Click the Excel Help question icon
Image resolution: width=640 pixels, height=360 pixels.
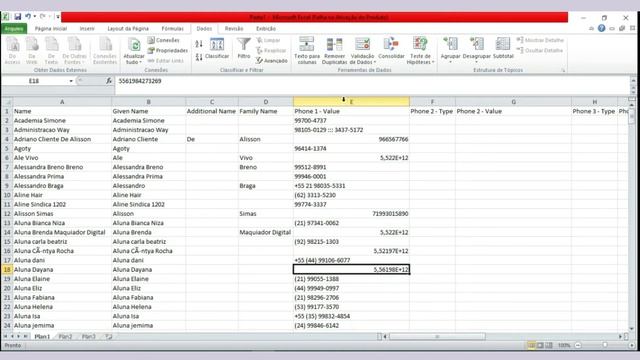click(x=601, y=28)
